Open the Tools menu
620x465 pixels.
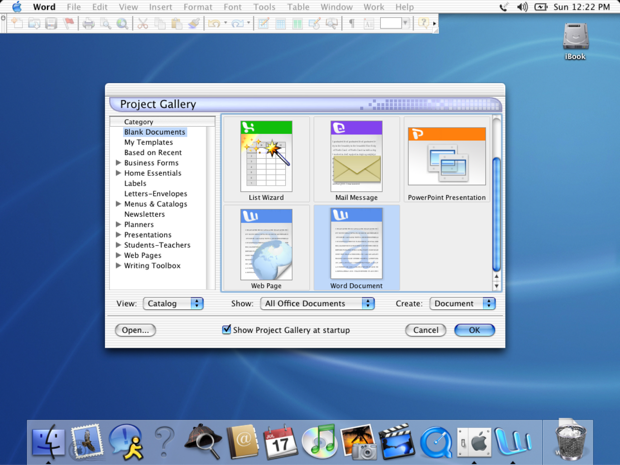[x=264, y=7]
